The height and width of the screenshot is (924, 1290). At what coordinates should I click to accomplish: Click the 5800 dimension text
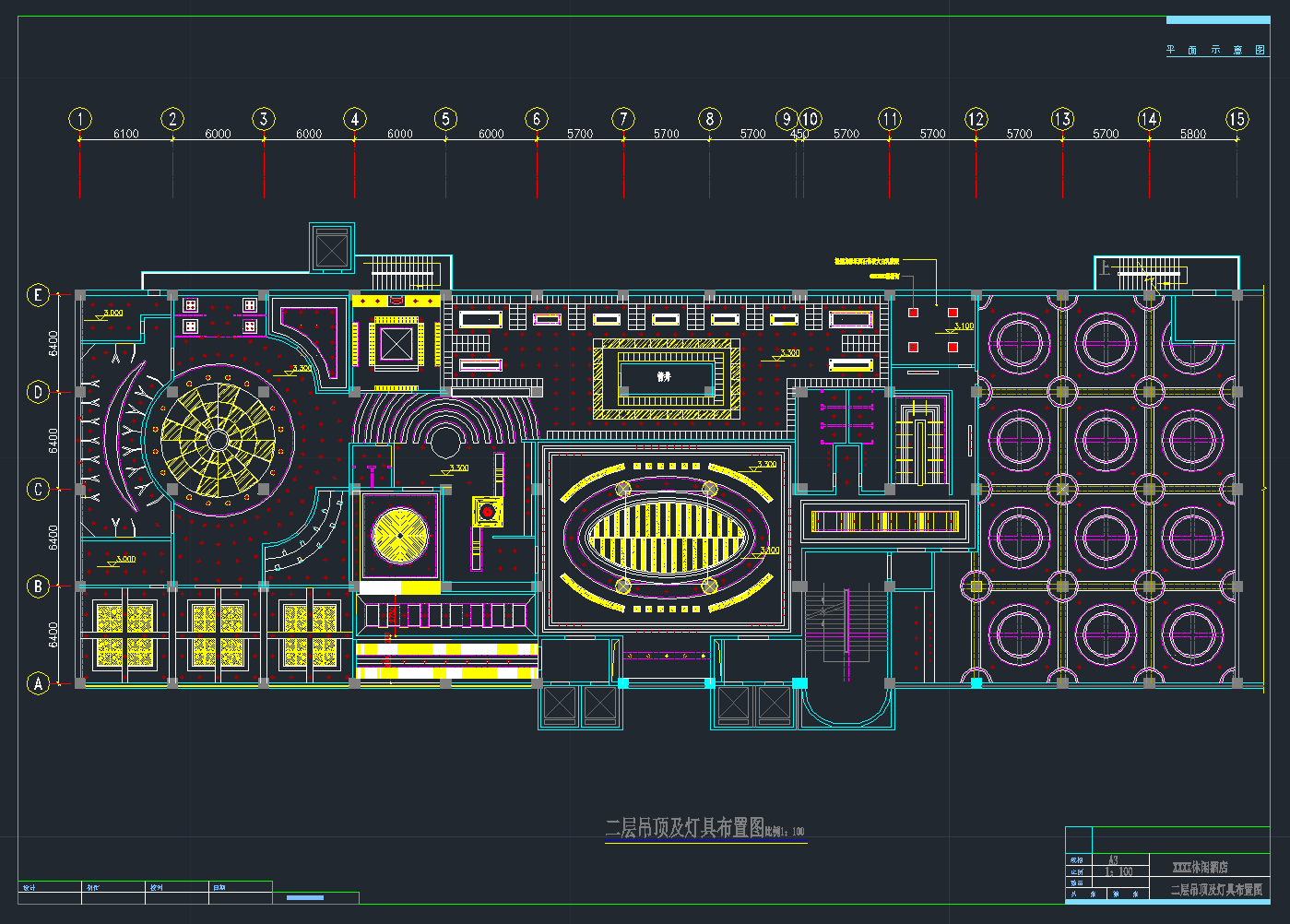tap(1192, 135)
